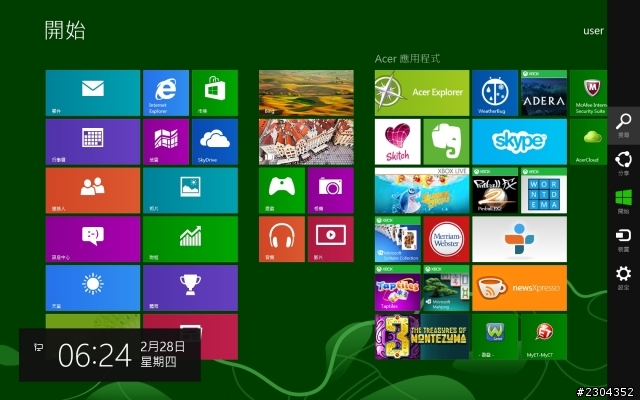Viewport: 640px width, 400px height.
Task: Open the WildTangent Games tile
Action: click(x=495, y=337)
